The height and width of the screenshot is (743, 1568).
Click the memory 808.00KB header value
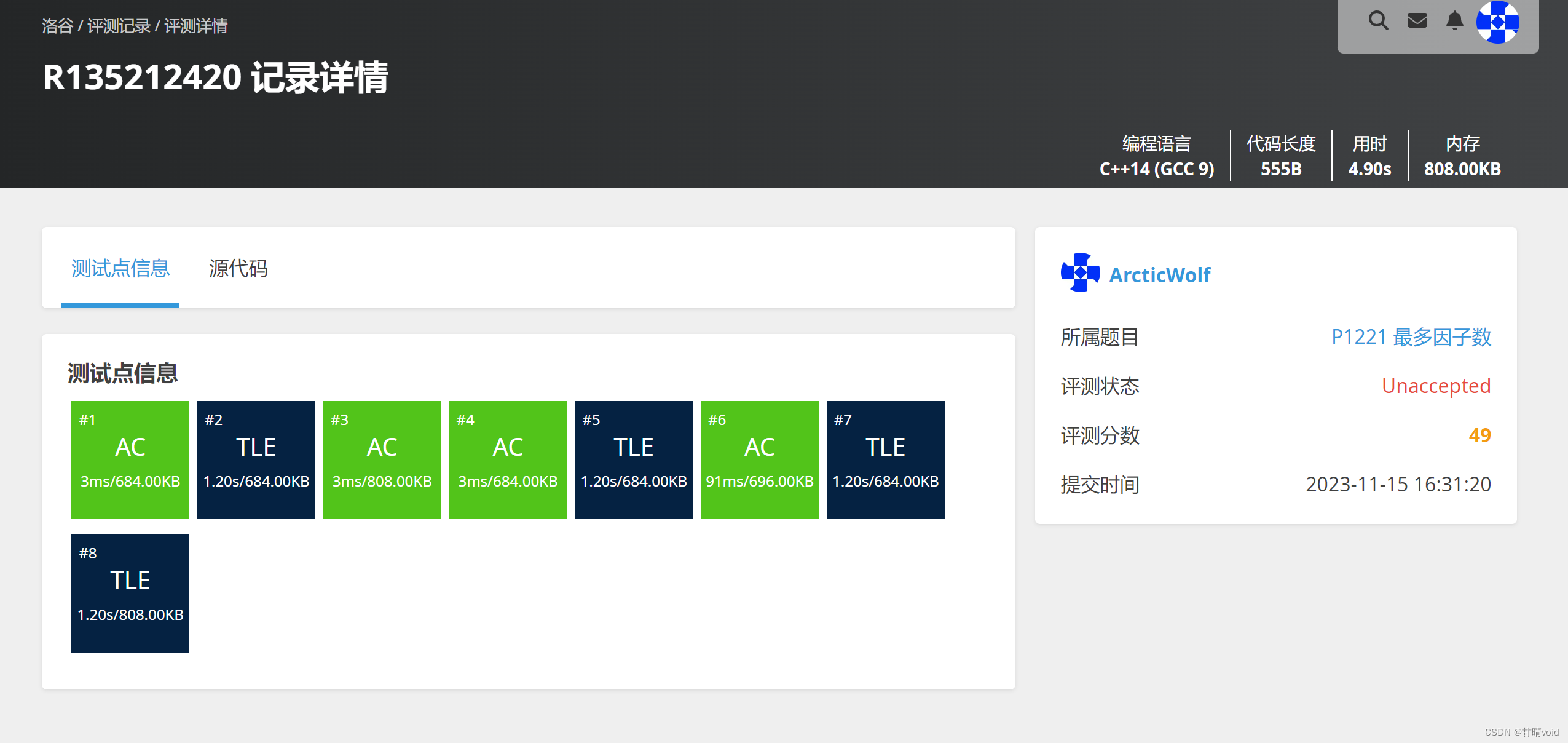tap(1462, 169)
